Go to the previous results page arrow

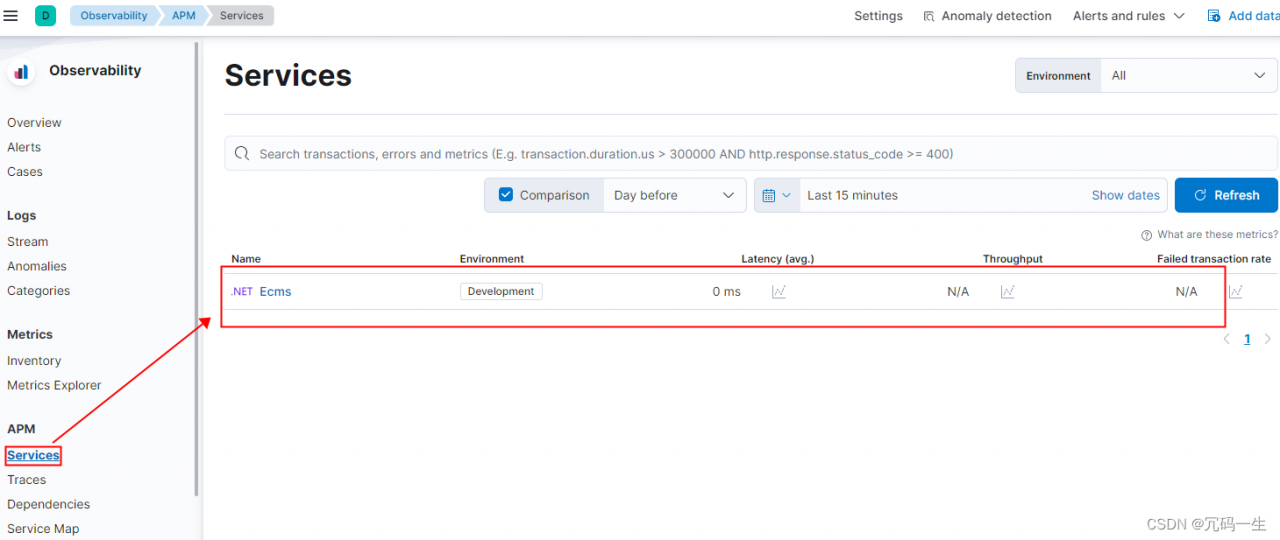coord(1226,339)
